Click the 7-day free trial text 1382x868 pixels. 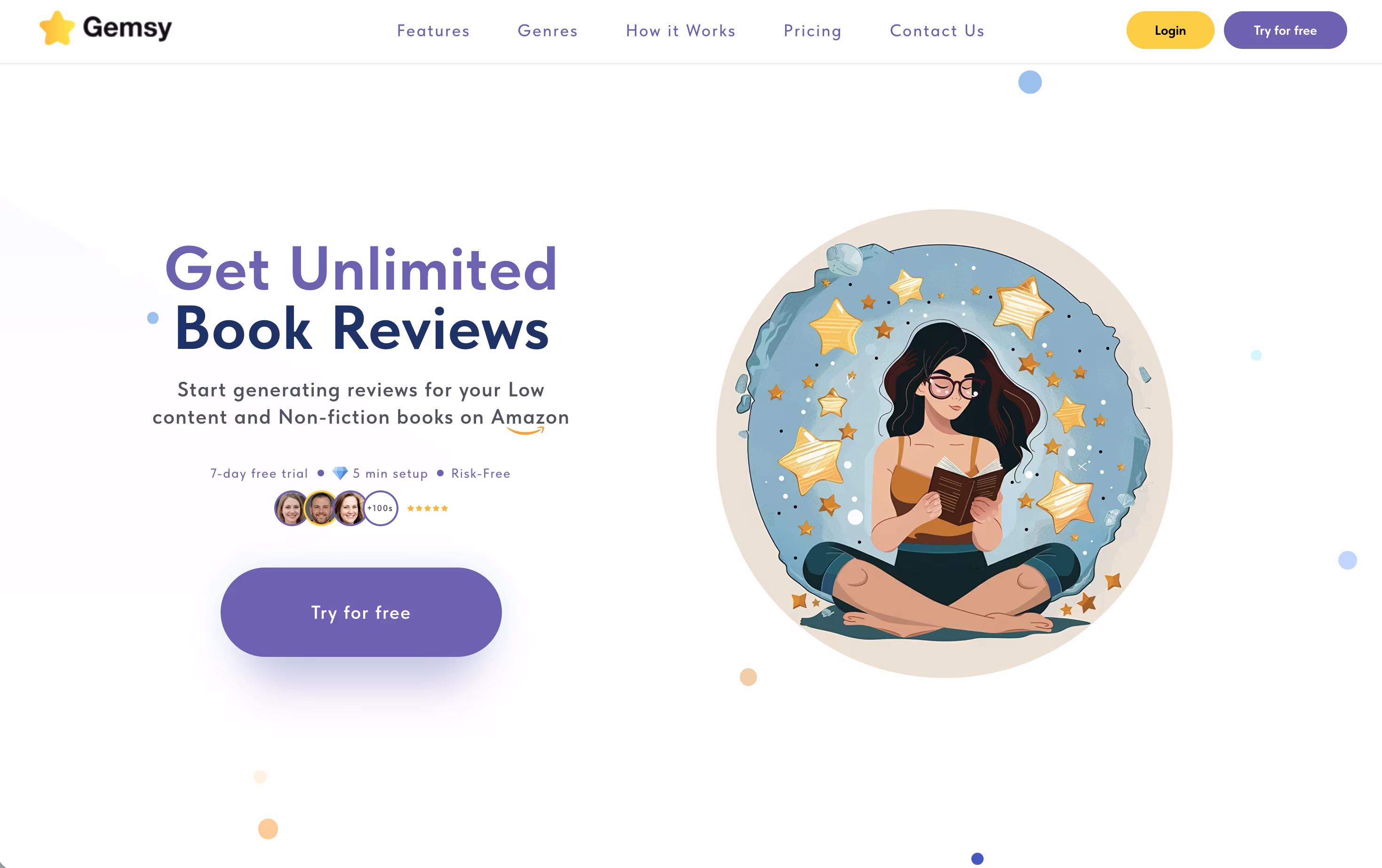pos(259,474)
